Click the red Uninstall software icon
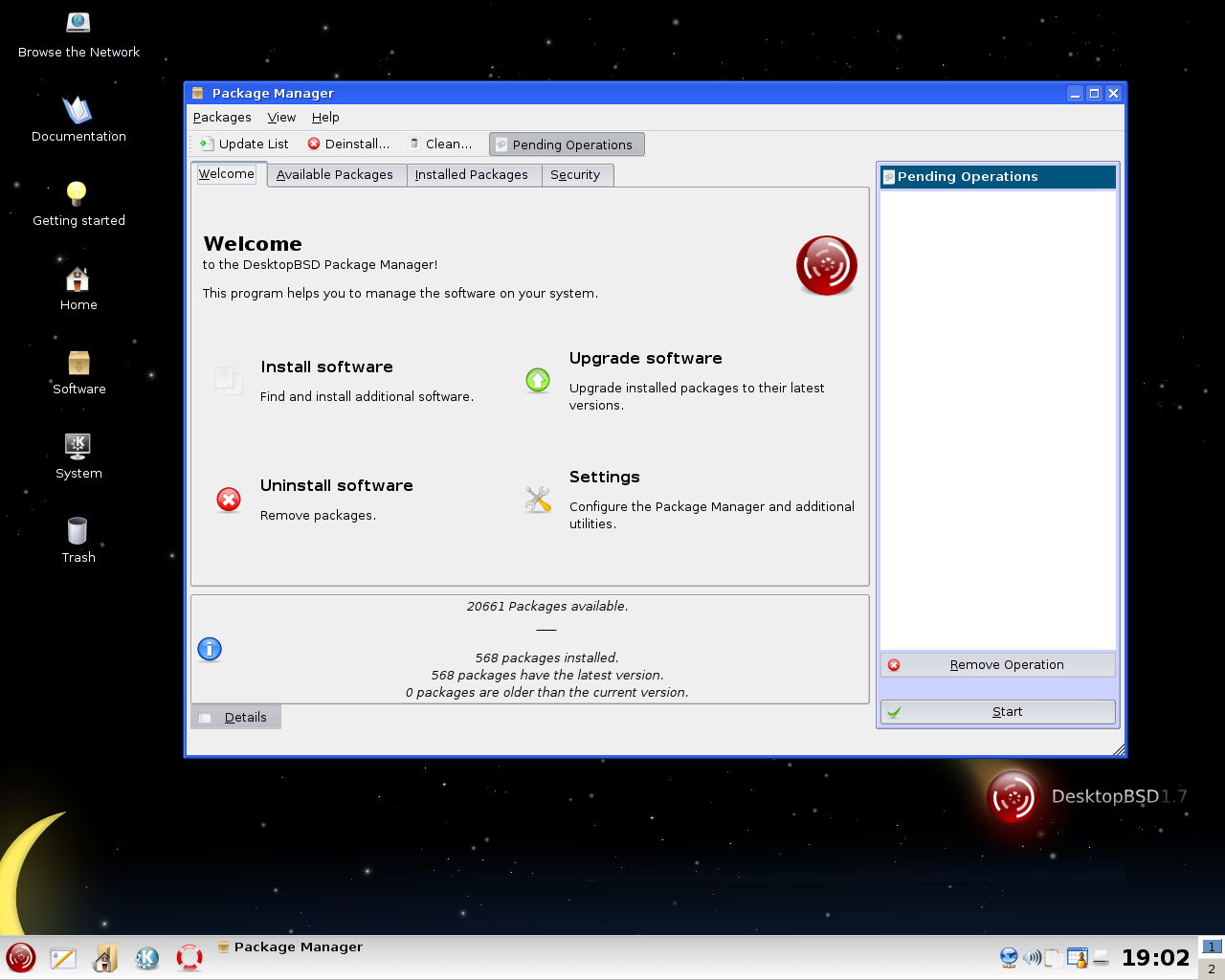The height and width of the screenshot is (980, 1225). (x=229, y=500)
